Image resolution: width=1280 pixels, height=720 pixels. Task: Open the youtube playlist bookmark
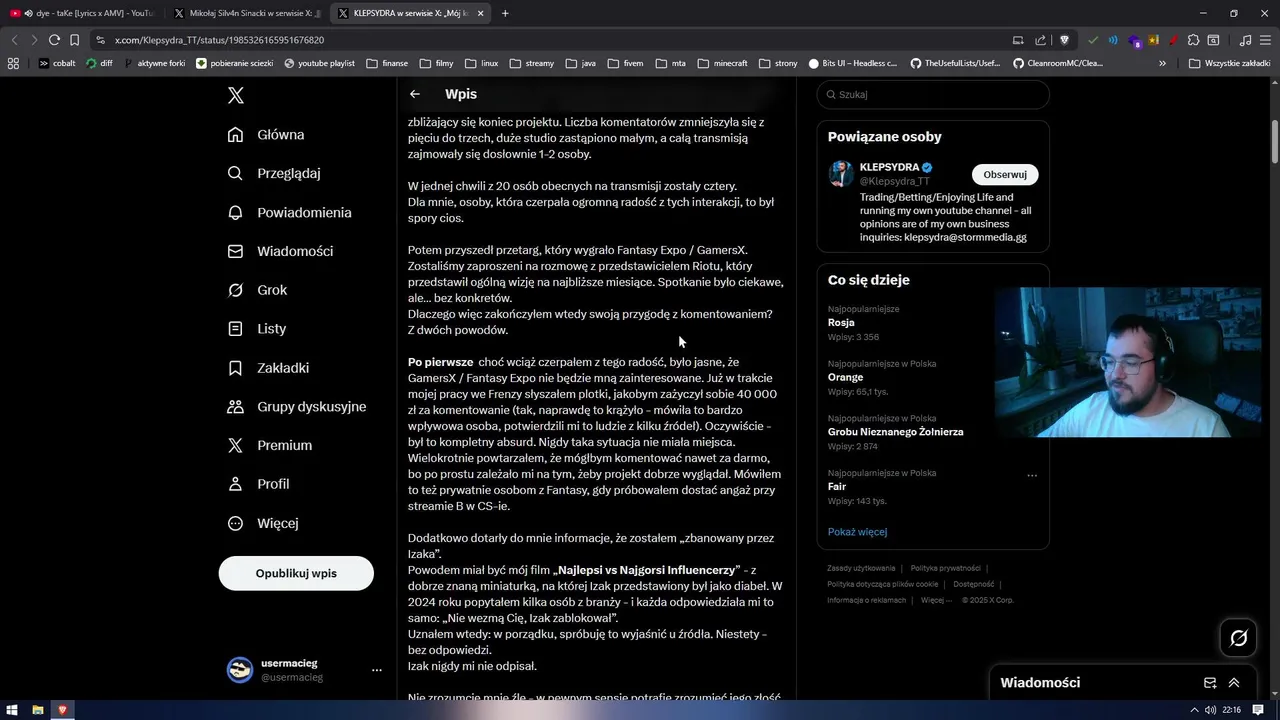319,63
